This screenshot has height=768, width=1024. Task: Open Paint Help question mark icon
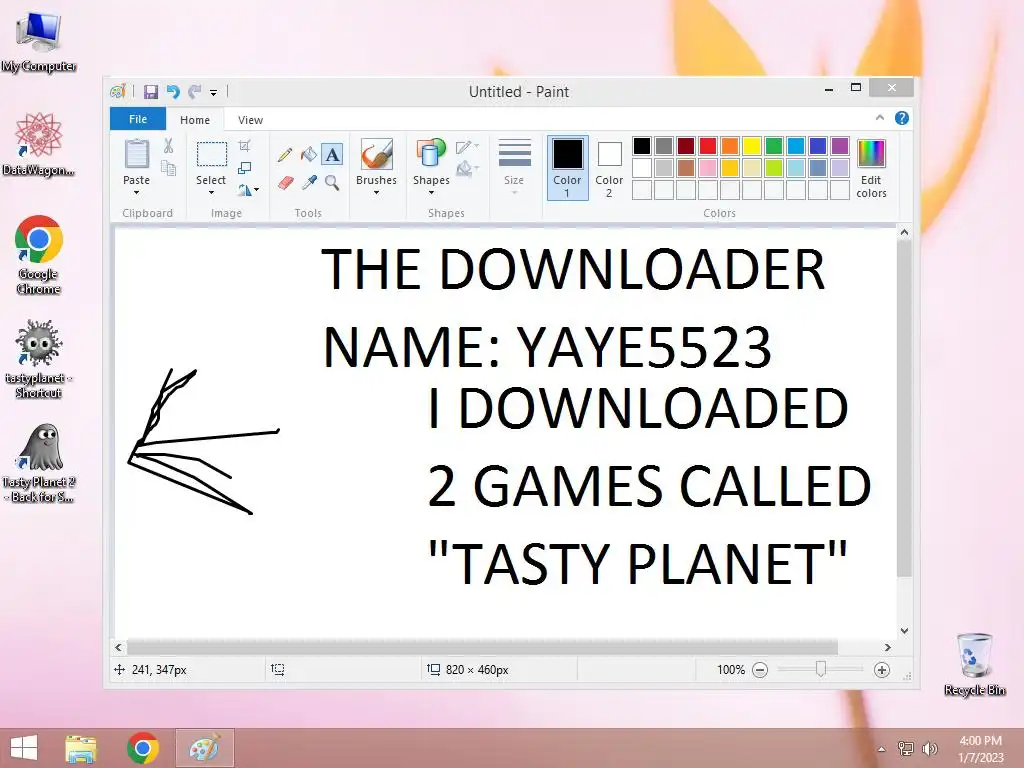coord(902,118)
